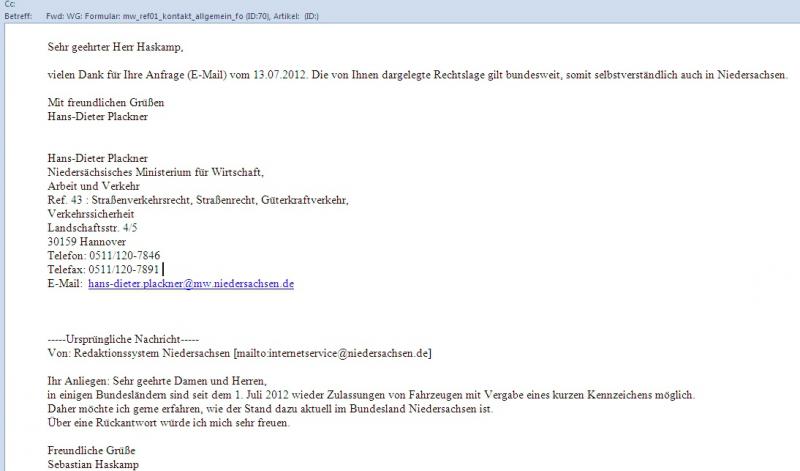Click the phone number 'Telefon: 0511/120-7846'
This screenshot has height=471, width=800.
104,255
